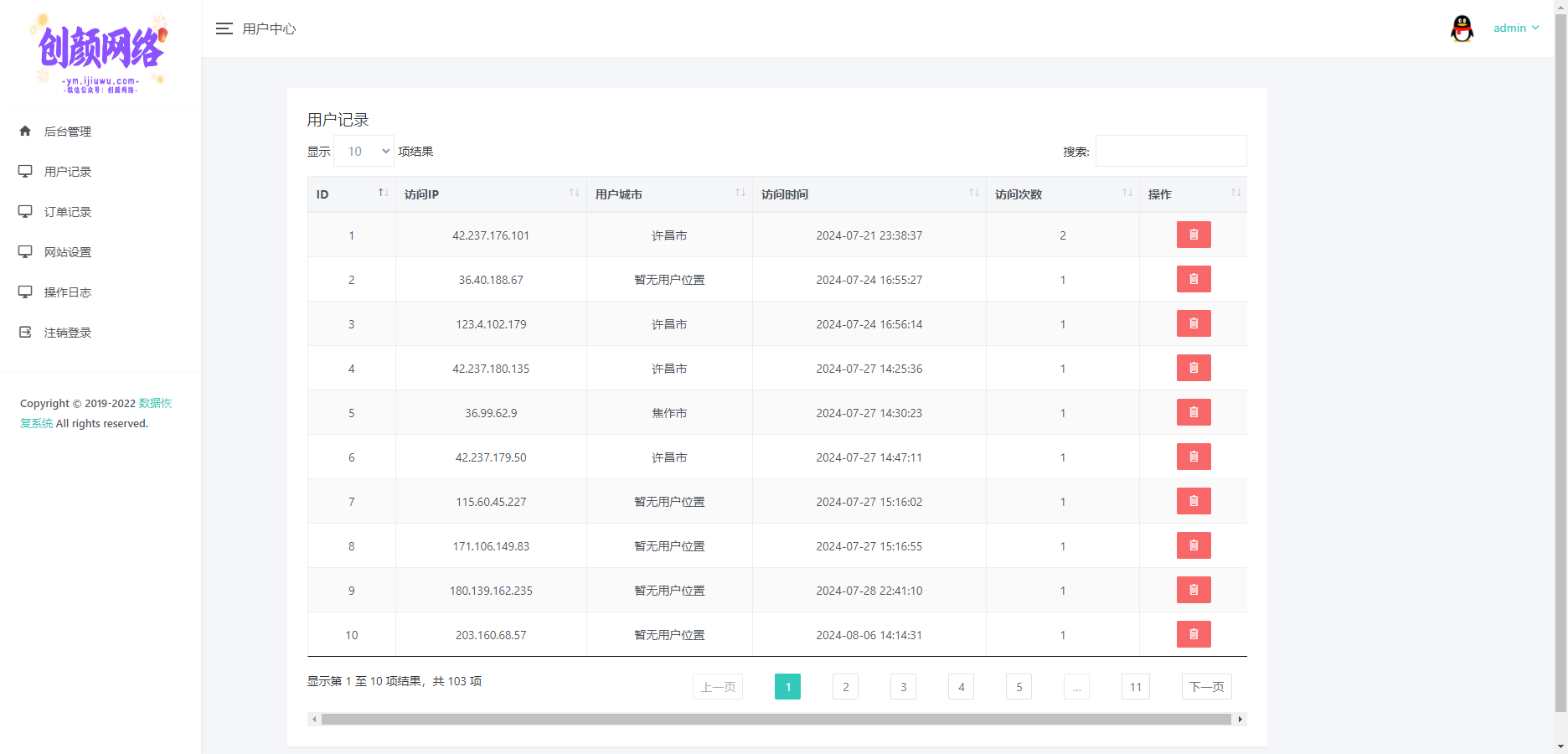Go to 网站设置 sidebar item
The width and height of the screenshot is (1568, 754).
click(x=68, y=252)
